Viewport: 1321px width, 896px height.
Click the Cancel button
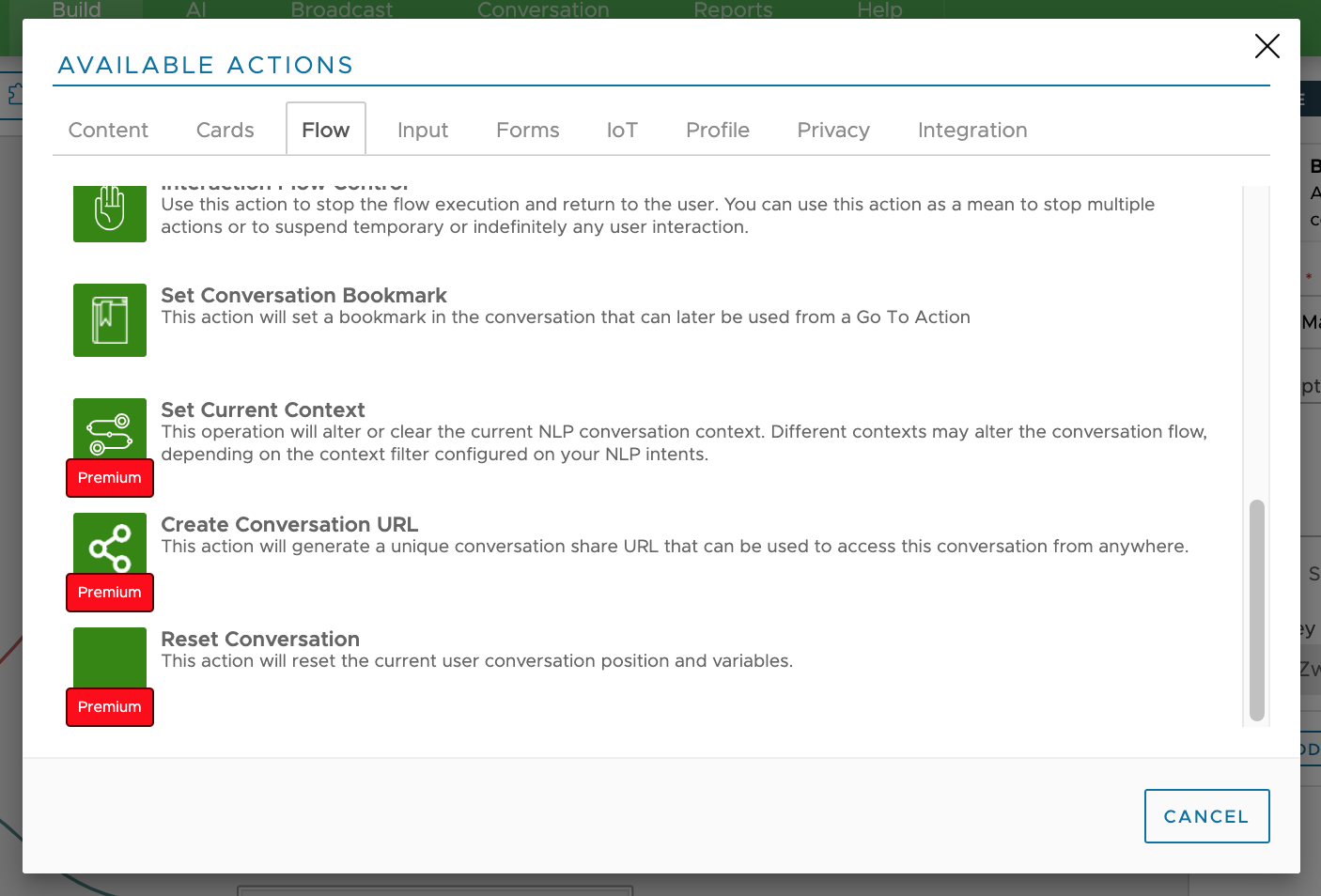coord(1206,816)
